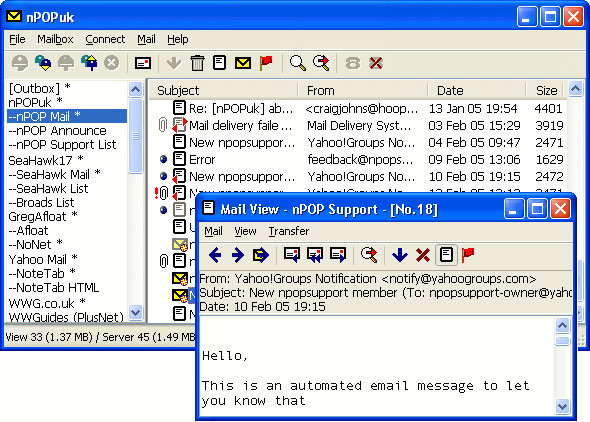Open the File menu
The height and width of the screenshot is (422, 590).
tap(17, 39)
